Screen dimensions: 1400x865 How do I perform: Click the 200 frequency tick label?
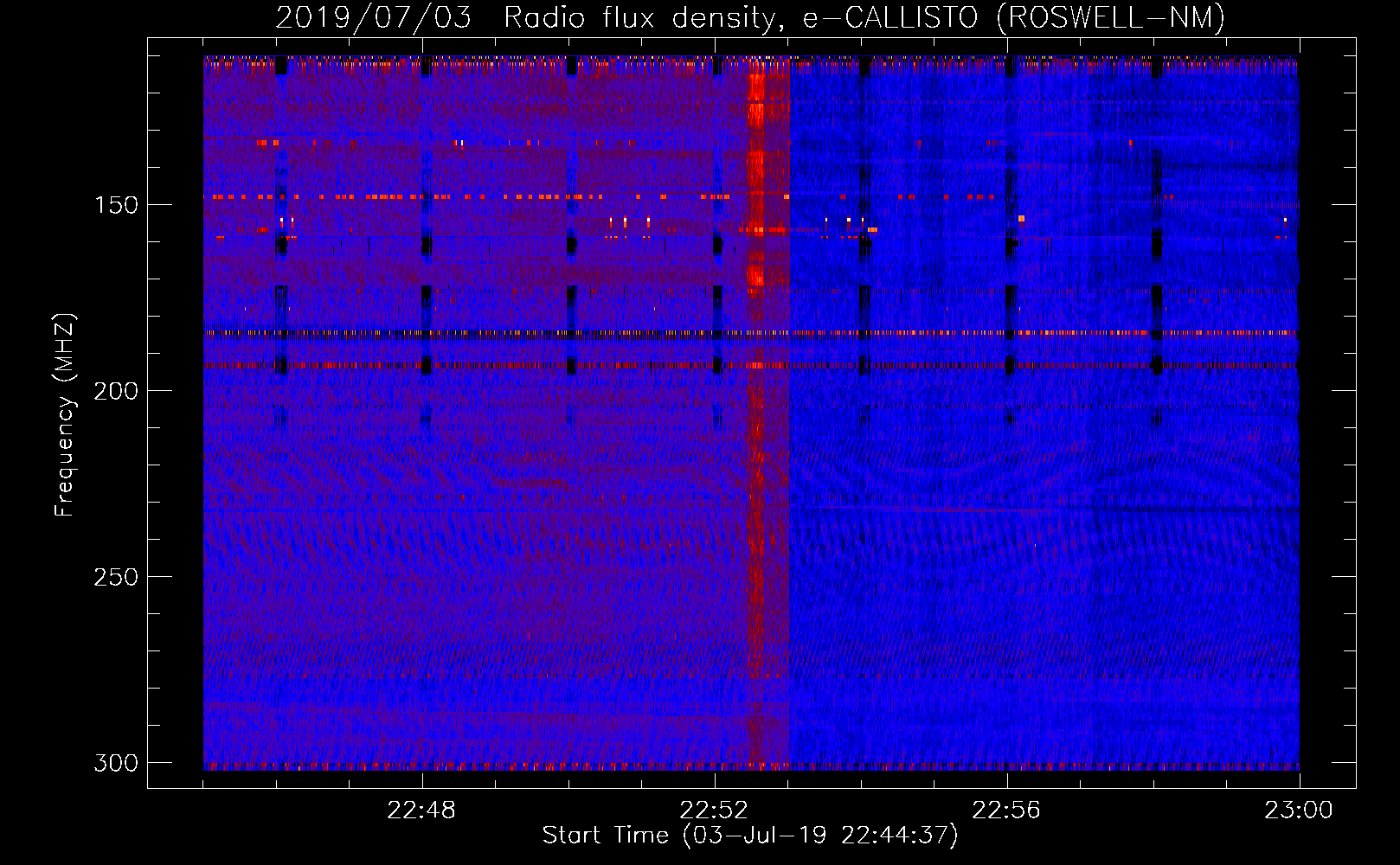pos(115,391)
